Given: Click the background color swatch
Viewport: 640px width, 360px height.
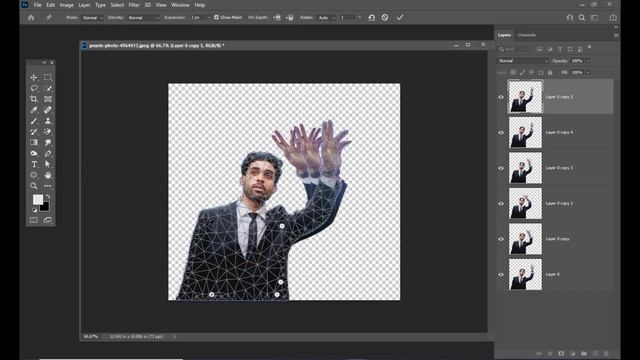Looking at the screenshot, I should (45, 207).
